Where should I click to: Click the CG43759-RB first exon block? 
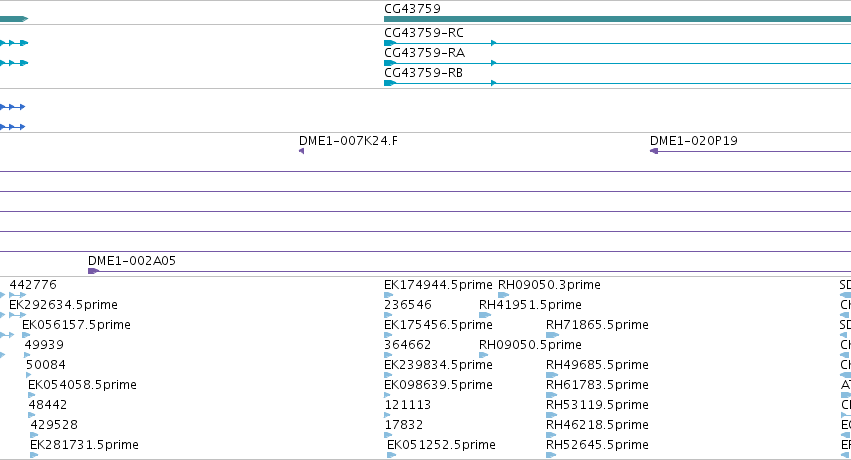(390, 83)
